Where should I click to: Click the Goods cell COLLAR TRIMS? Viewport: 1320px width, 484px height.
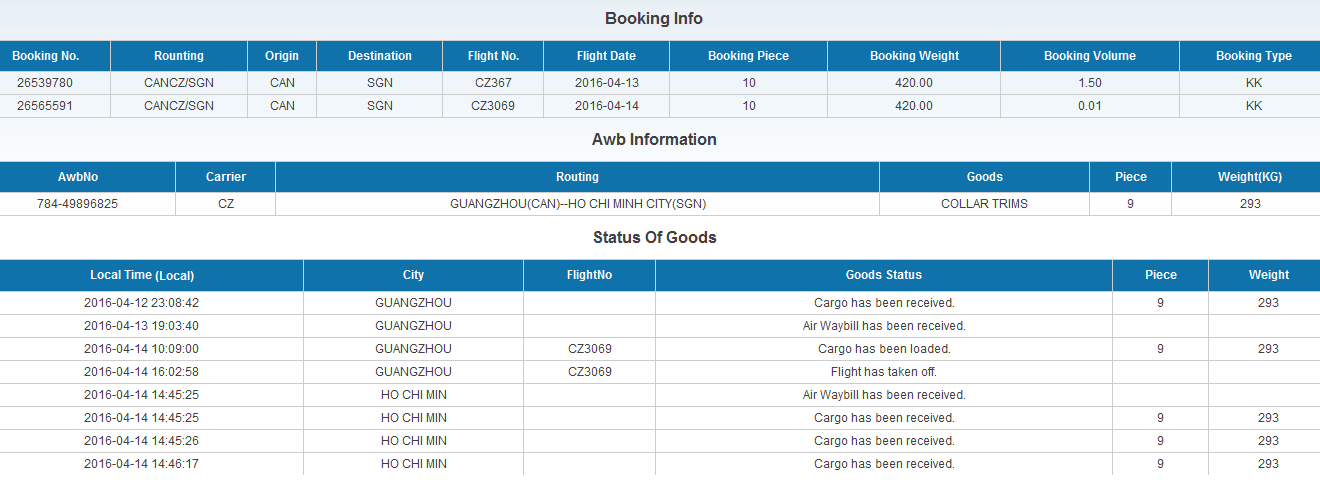coord(984,204)
